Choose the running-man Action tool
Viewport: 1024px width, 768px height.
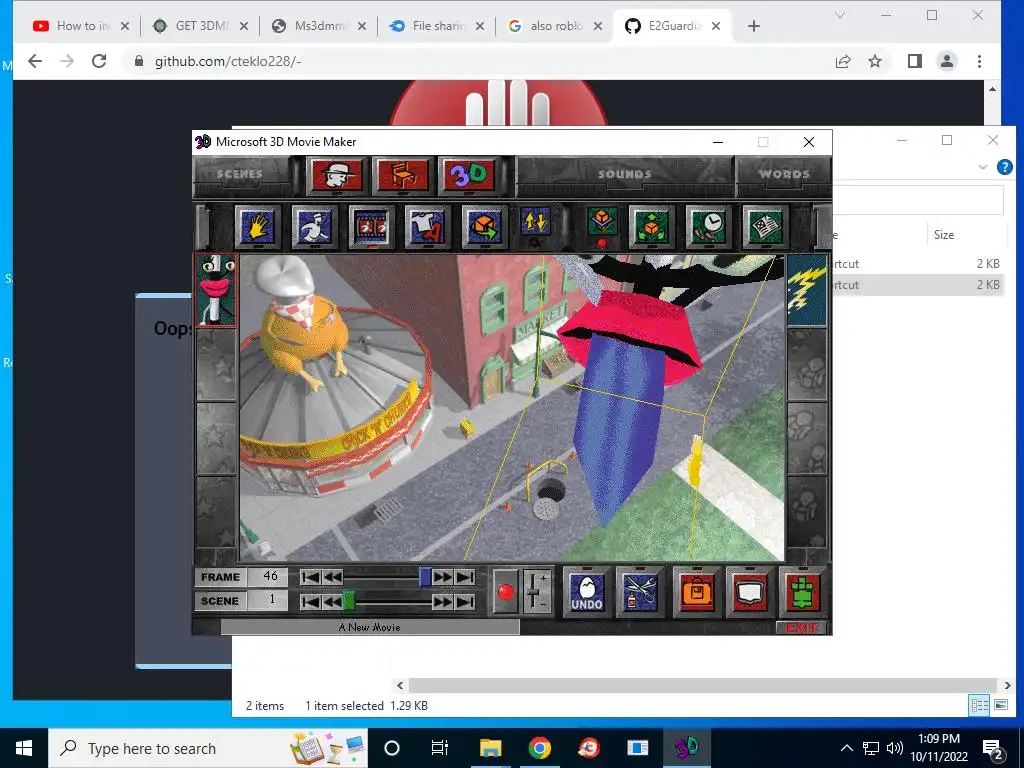314,226
